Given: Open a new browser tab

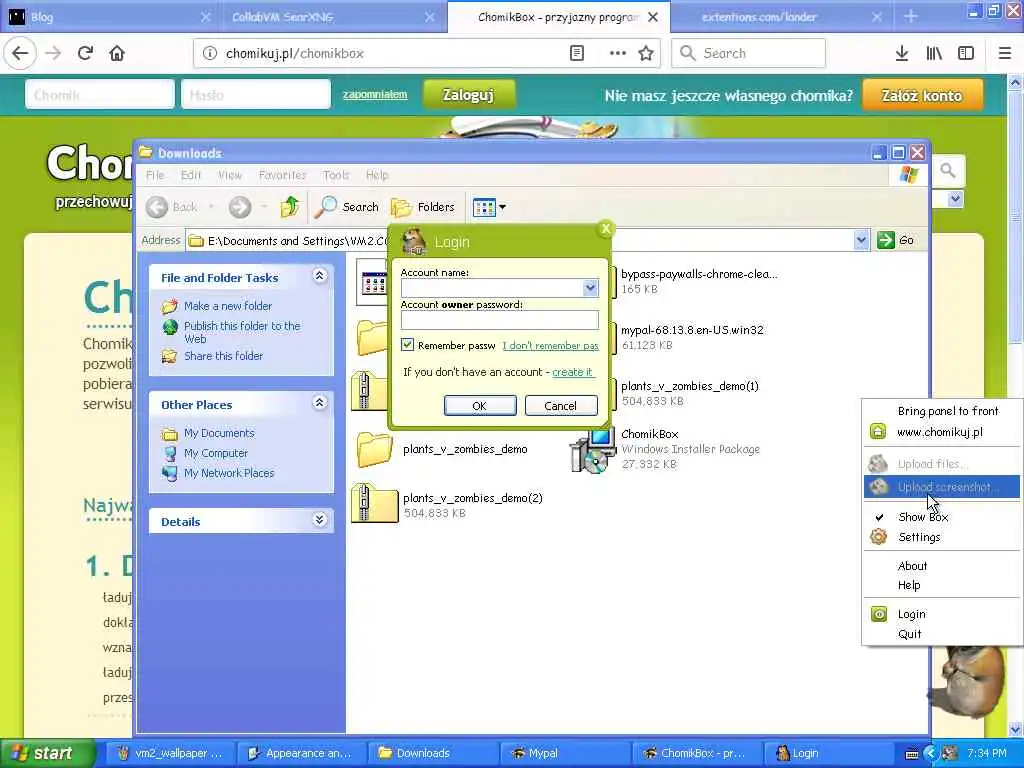Looking at the screenshot, I should pyautogui.click(x=910, y=16).
